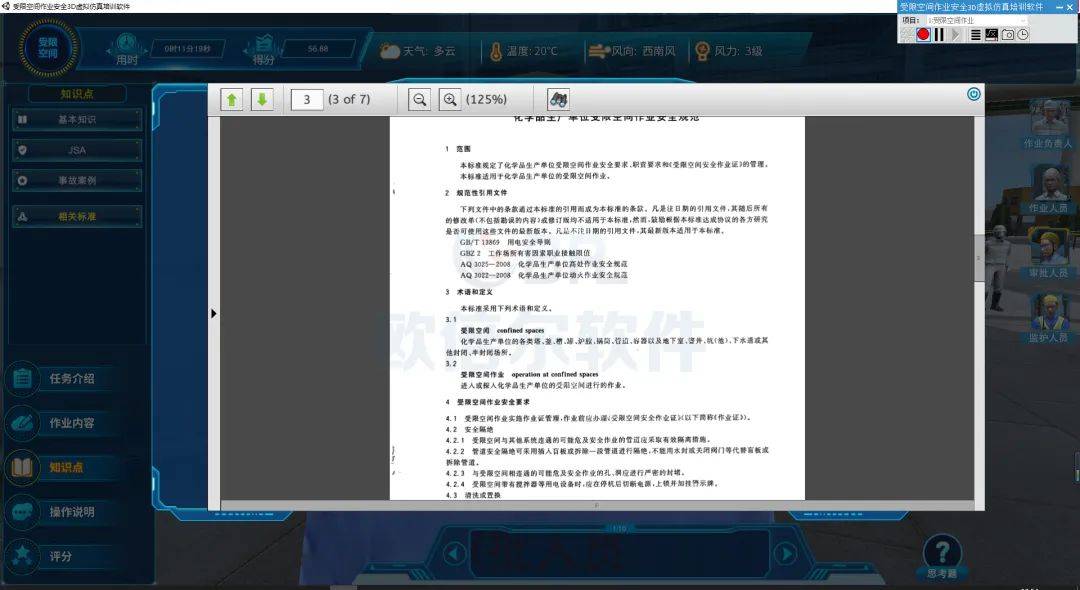
Task: Click the star icon for 评分
Action: (22, 555)
